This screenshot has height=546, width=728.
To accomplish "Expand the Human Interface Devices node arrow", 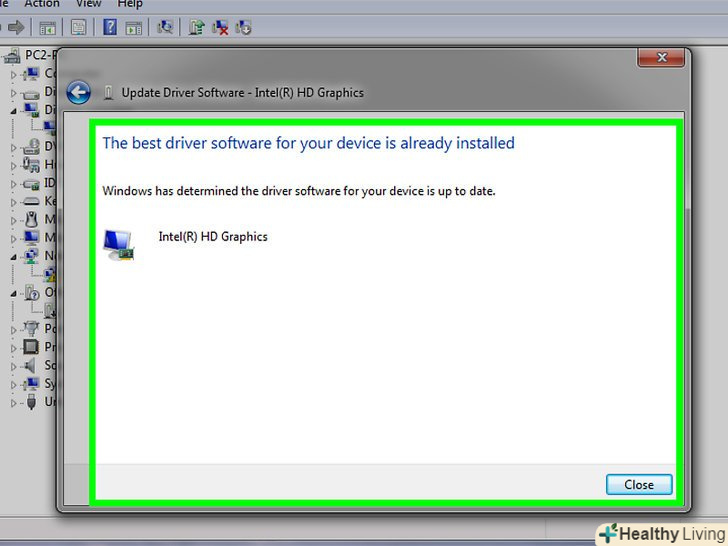I will [13, 166].
